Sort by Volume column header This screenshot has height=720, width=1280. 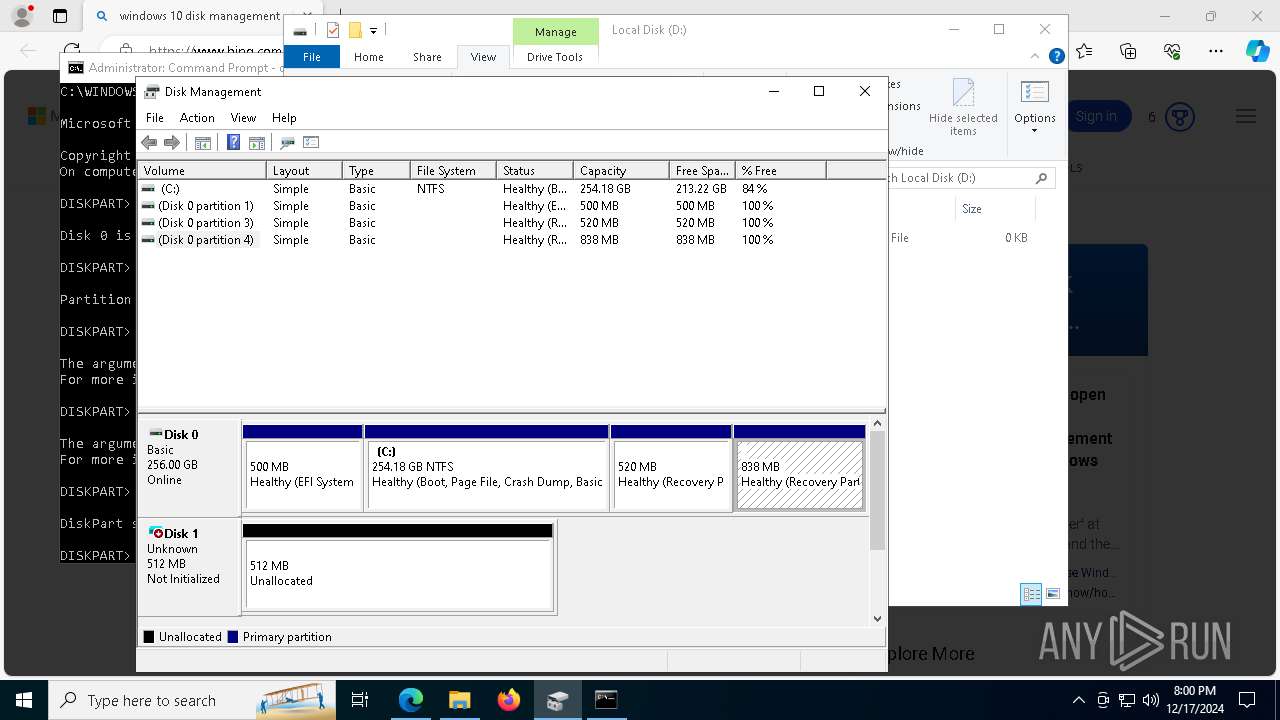click(x=202, y=171)
